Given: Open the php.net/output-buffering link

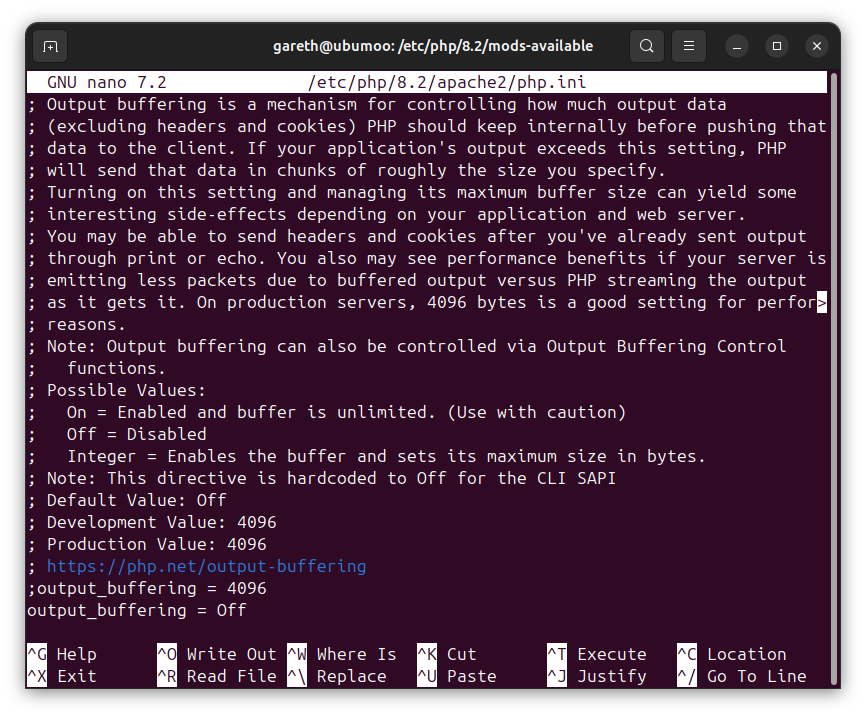Looking at the screenshot, I should [x=207, y=567].
